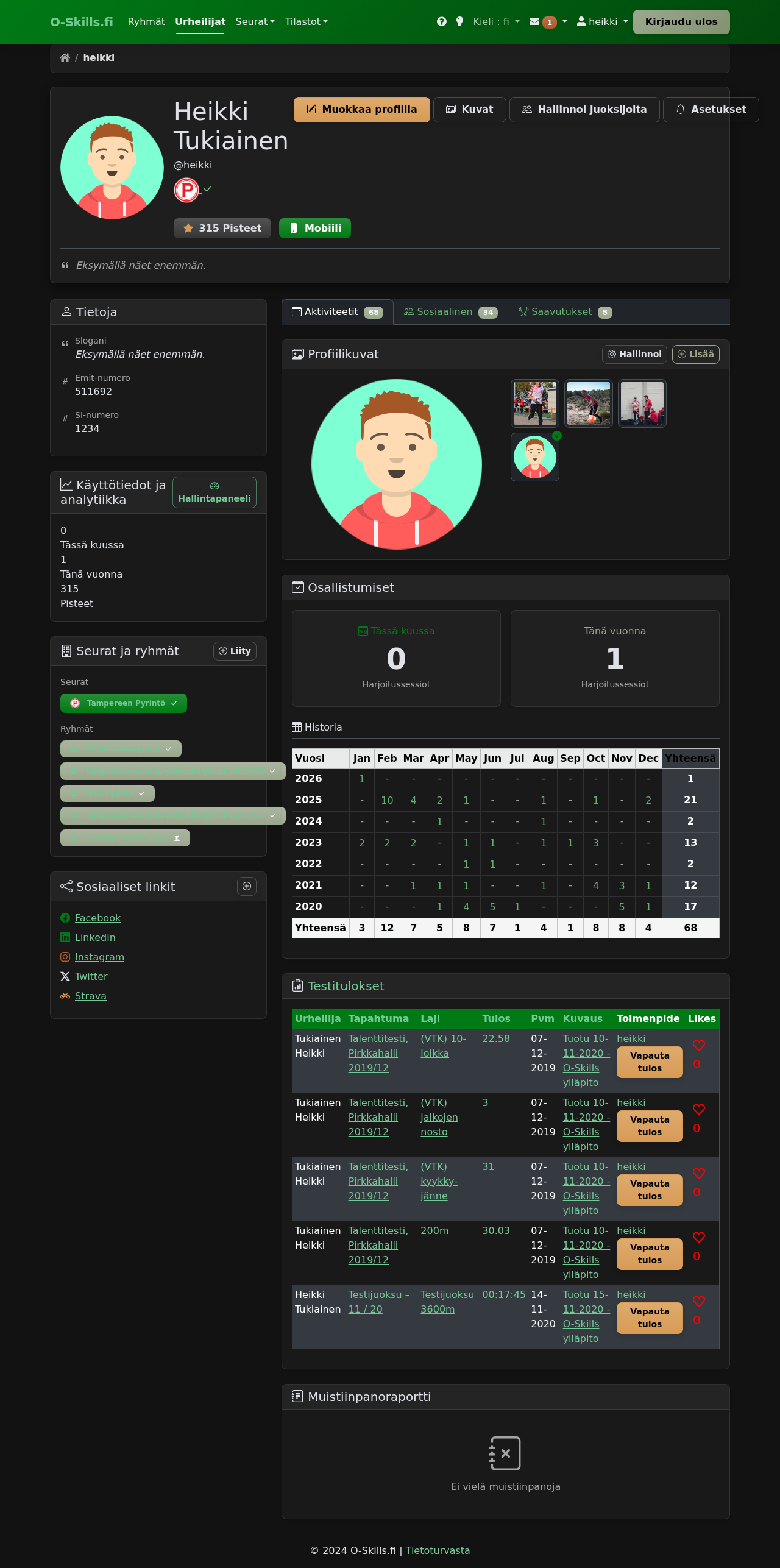The width and height of the screenshot is (780, 1568).
Task: Open the Hallintapaneeli button
Action: 214,492
